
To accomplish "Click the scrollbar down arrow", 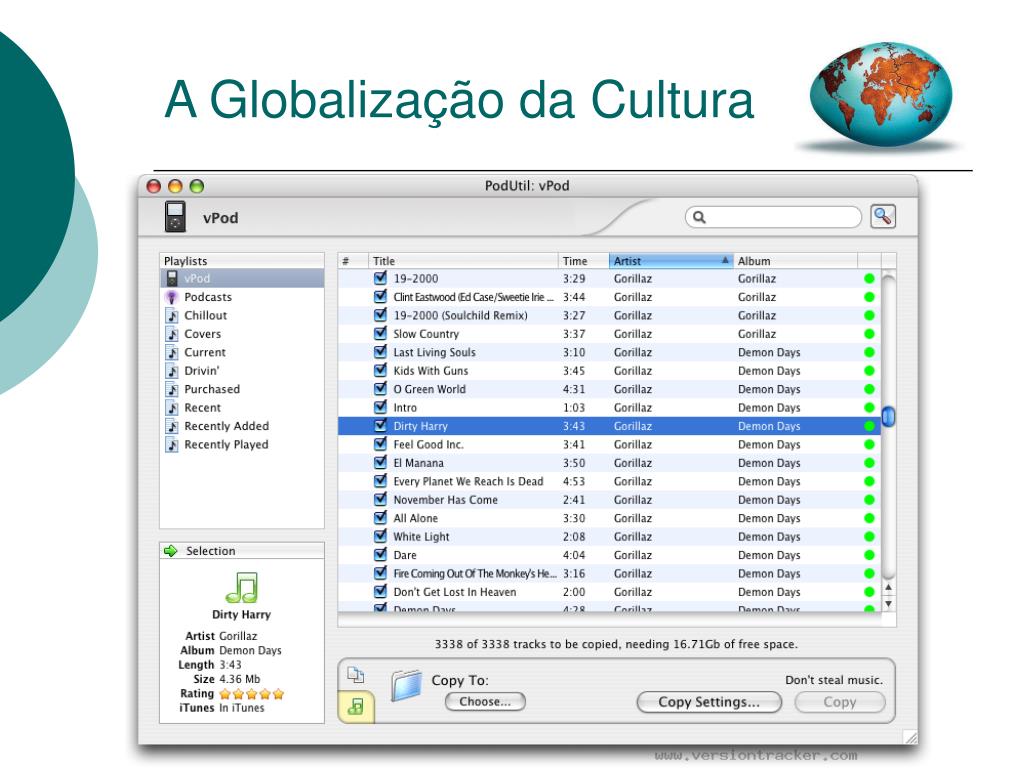I will [x=888, y=603].
